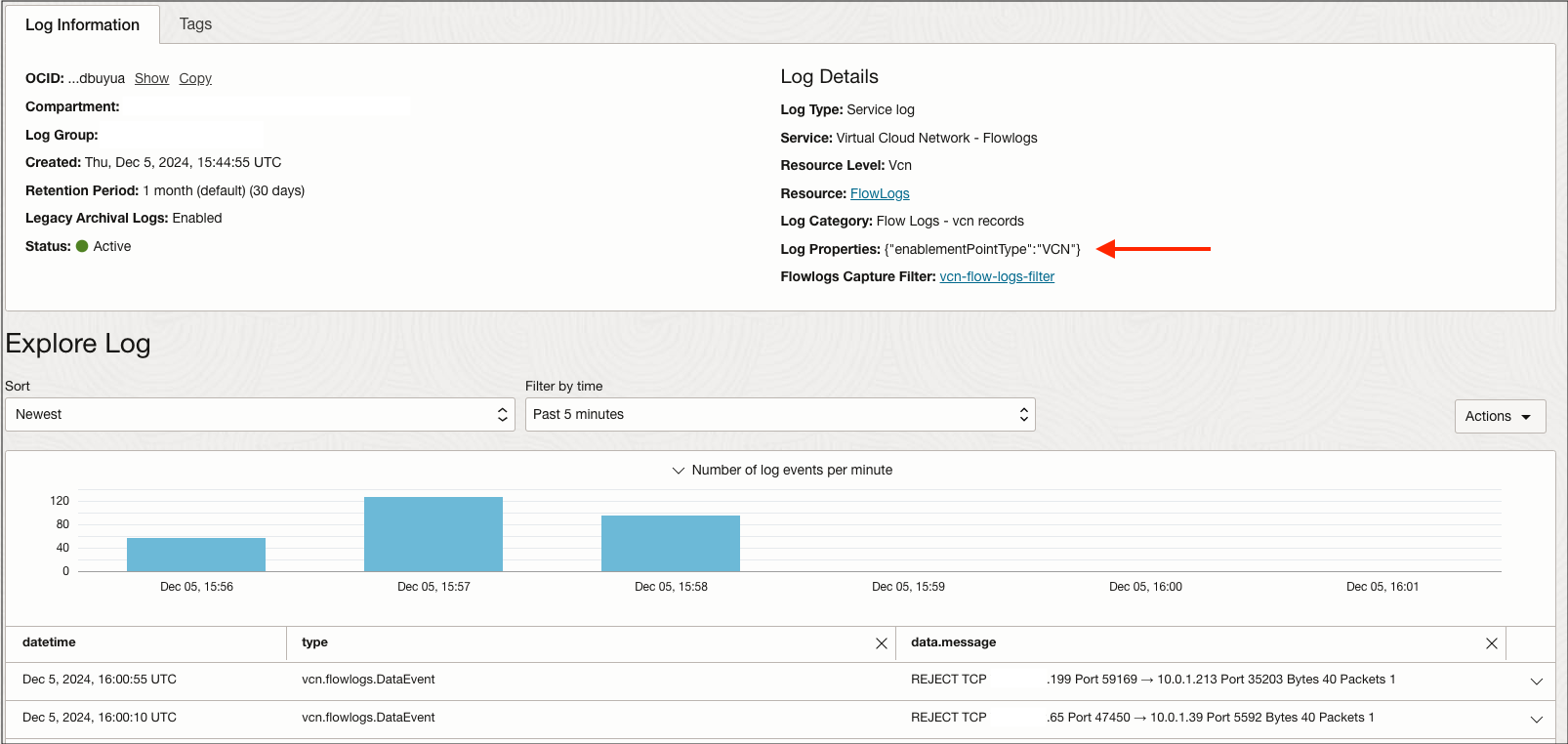Copy the OCID to clipboard
The image size is (1568, 744).
coord(195,79)
